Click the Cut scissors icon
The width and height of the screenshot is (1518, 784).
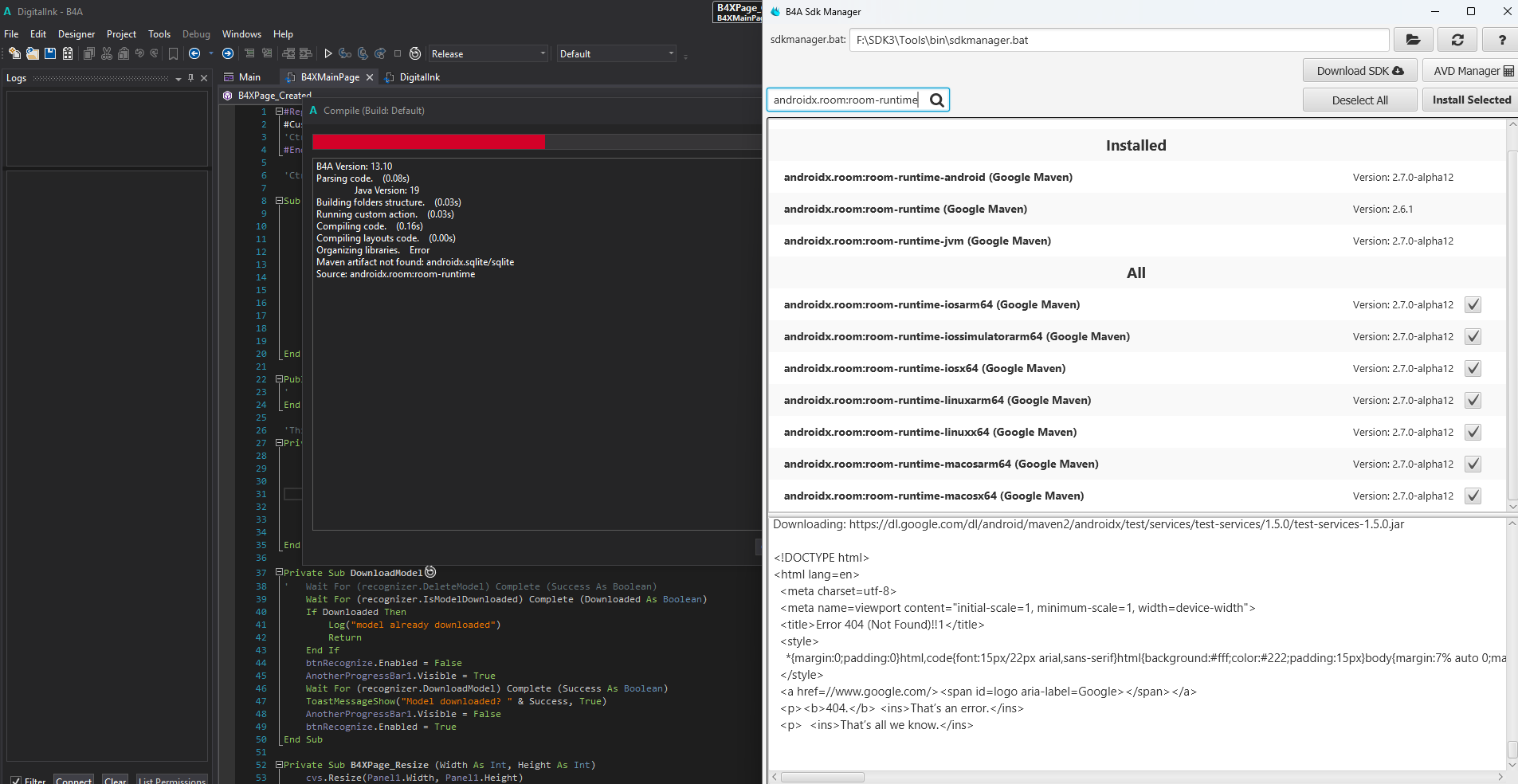click(106, 53)
